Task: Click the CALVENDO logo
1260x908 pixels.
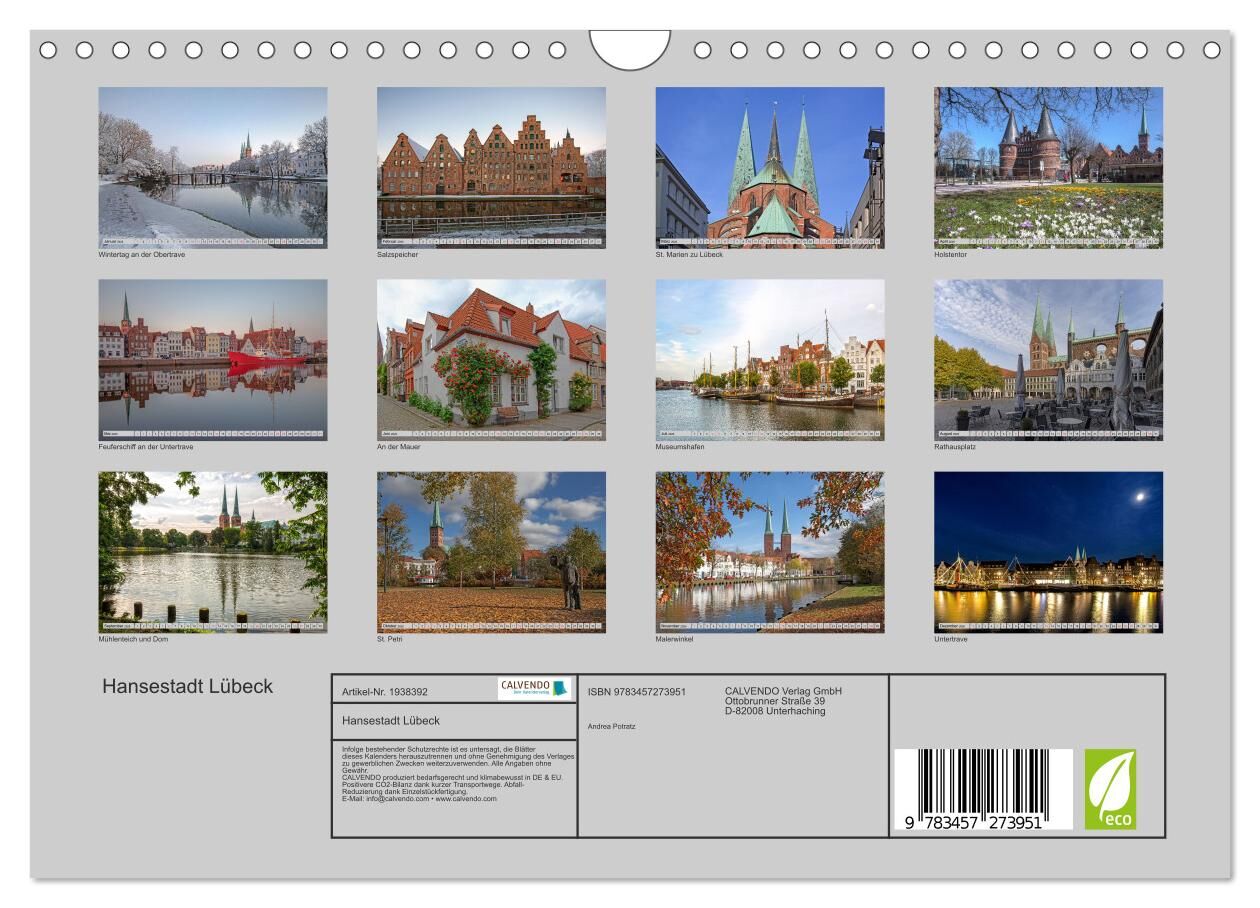Action: (534, 689)
